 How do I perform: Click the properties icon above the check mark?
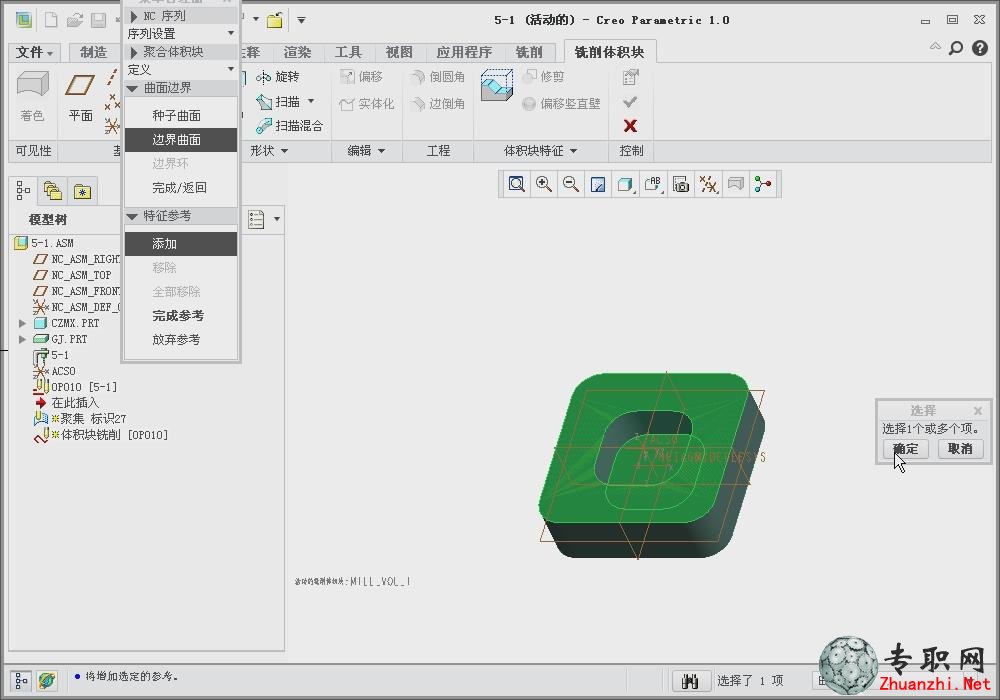(x=630, y=77)
